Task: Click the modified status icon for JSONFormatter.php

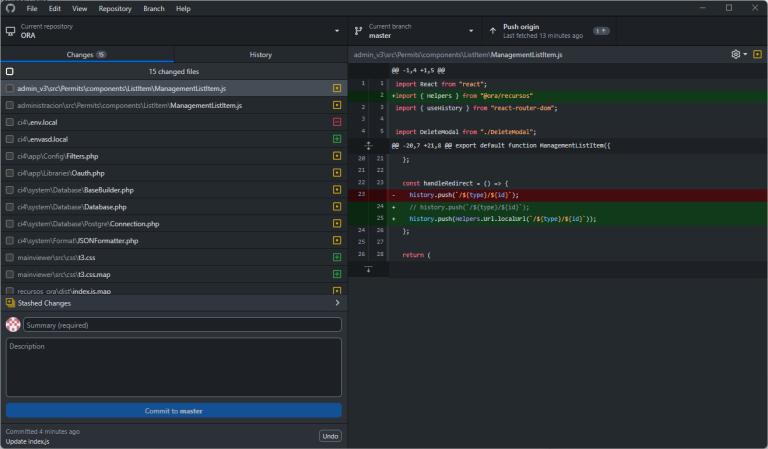Action: click(x=337, y=240)
